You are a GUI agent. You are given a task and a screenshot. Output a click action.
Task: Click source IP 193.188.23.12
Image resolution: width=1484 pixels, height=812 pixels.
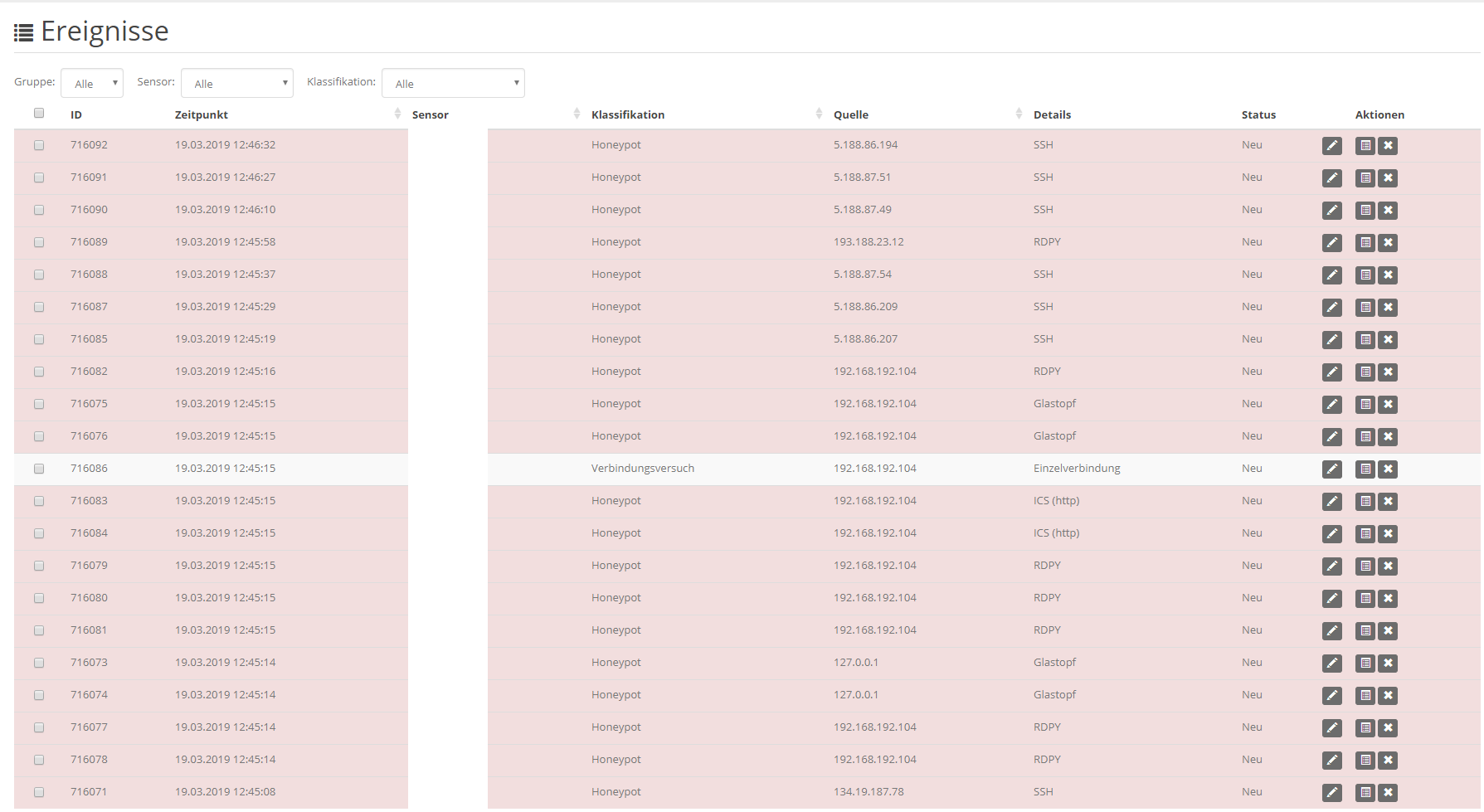[x=869, y=242]
